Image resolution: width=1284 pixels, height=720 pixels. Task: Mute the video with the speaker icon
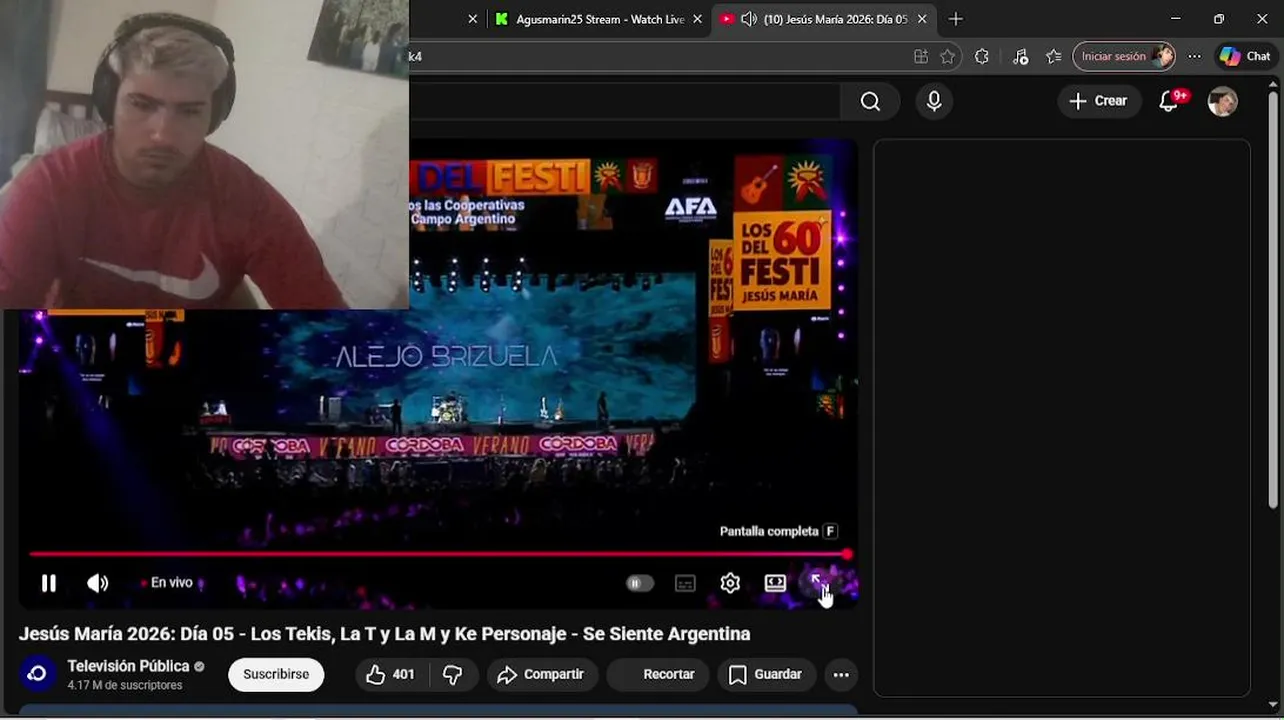pyautogui.click(x=97, y=583)
